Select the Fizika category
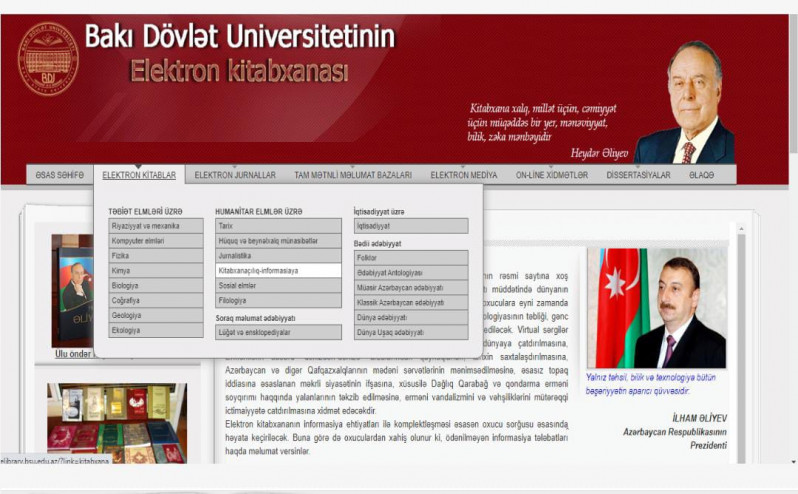798x494 pixels. [x=156, y=255]
